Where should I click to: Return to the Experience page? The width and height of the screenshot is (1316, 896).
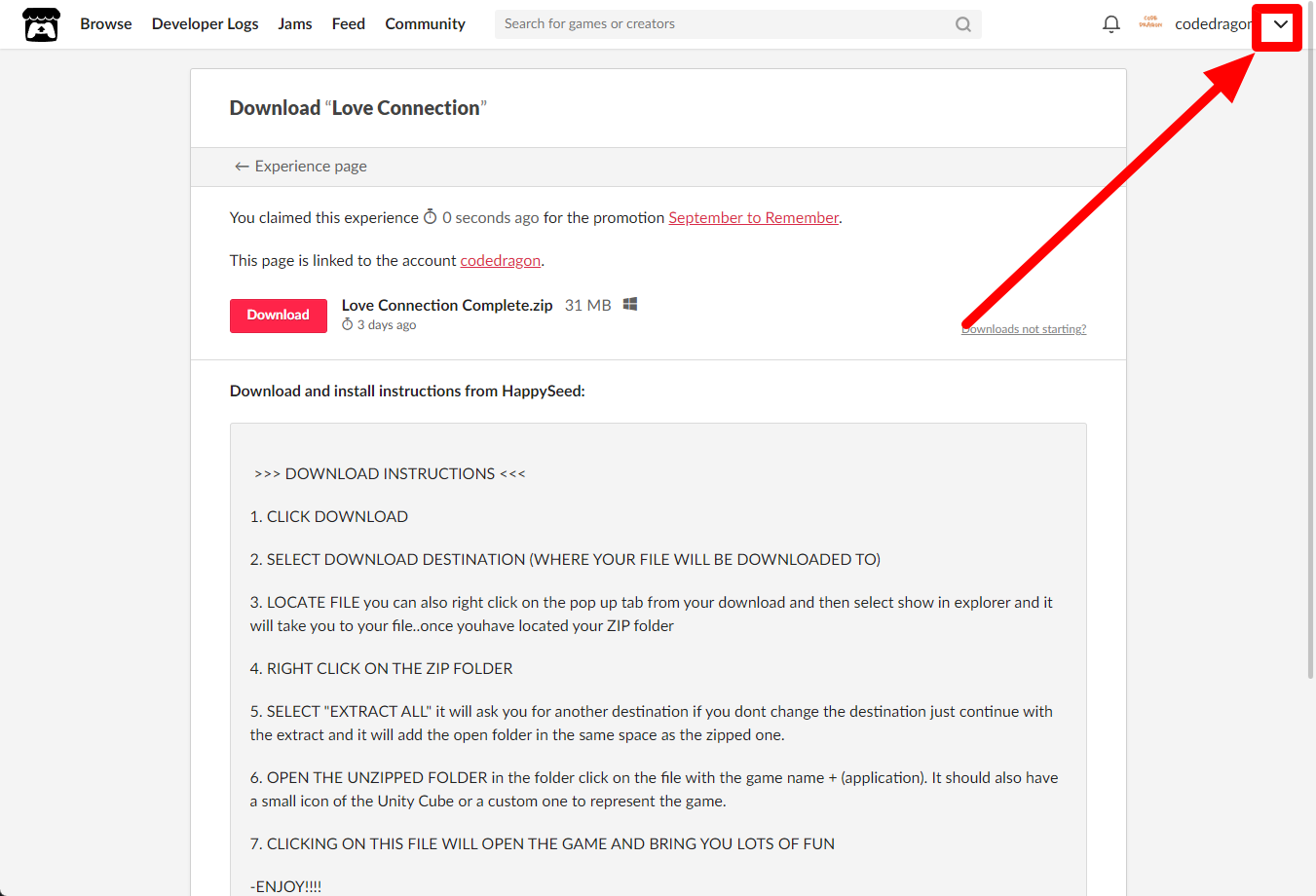tap(300, 167)
